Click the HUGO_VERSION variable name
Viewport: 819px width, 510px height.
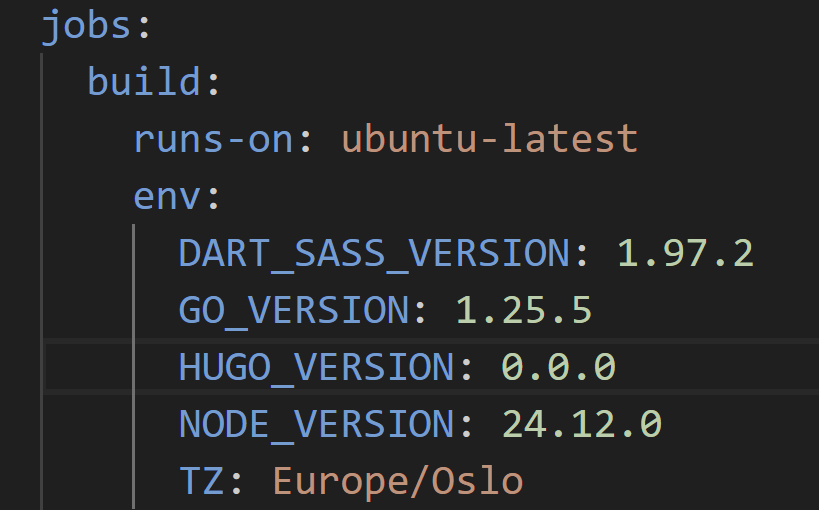click(317, 367)
